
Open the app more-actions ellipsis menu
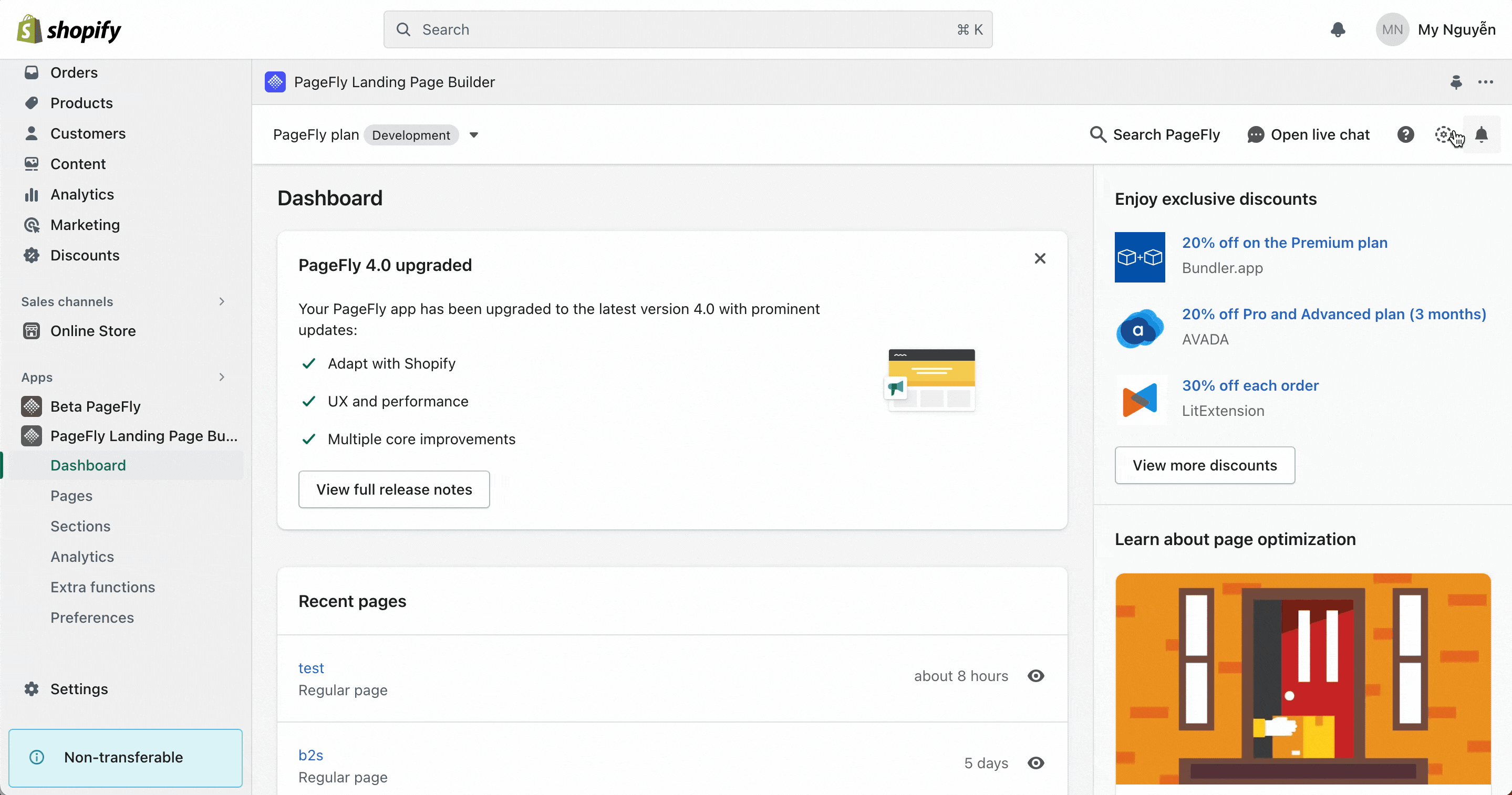(1486, 82)
